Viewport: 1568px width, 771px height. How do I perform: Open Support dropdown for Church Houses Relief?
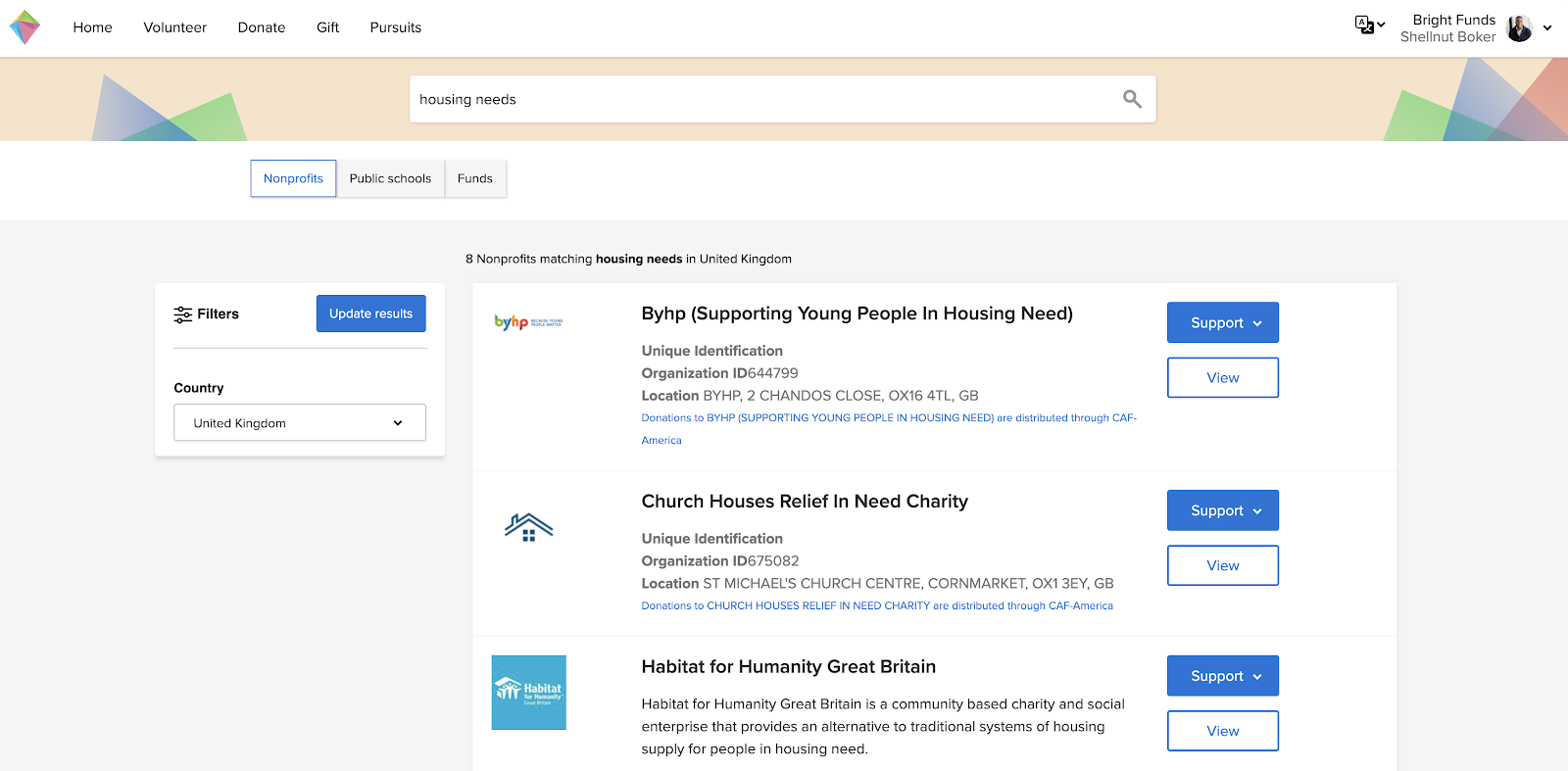pos(1222,511)
